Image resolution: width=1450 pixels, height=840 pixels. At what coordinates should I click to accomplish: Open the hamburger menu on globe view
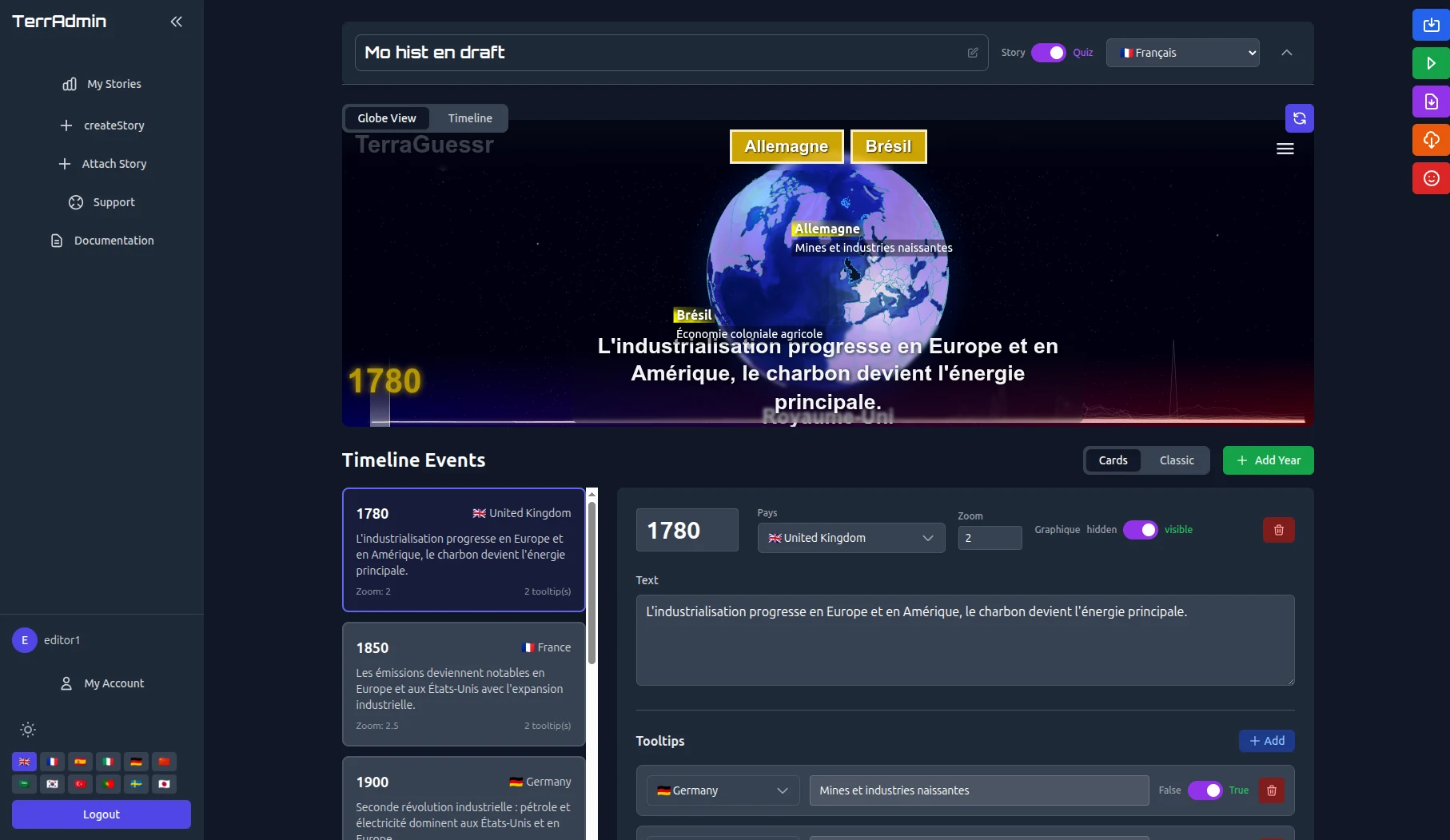(1285, 149)
